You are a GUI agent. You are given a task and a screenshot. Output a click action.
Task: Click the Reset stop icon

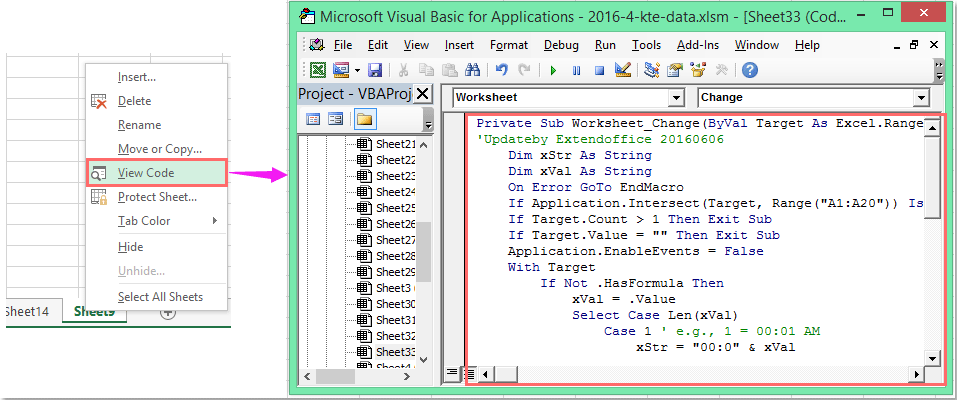[600, 70]
